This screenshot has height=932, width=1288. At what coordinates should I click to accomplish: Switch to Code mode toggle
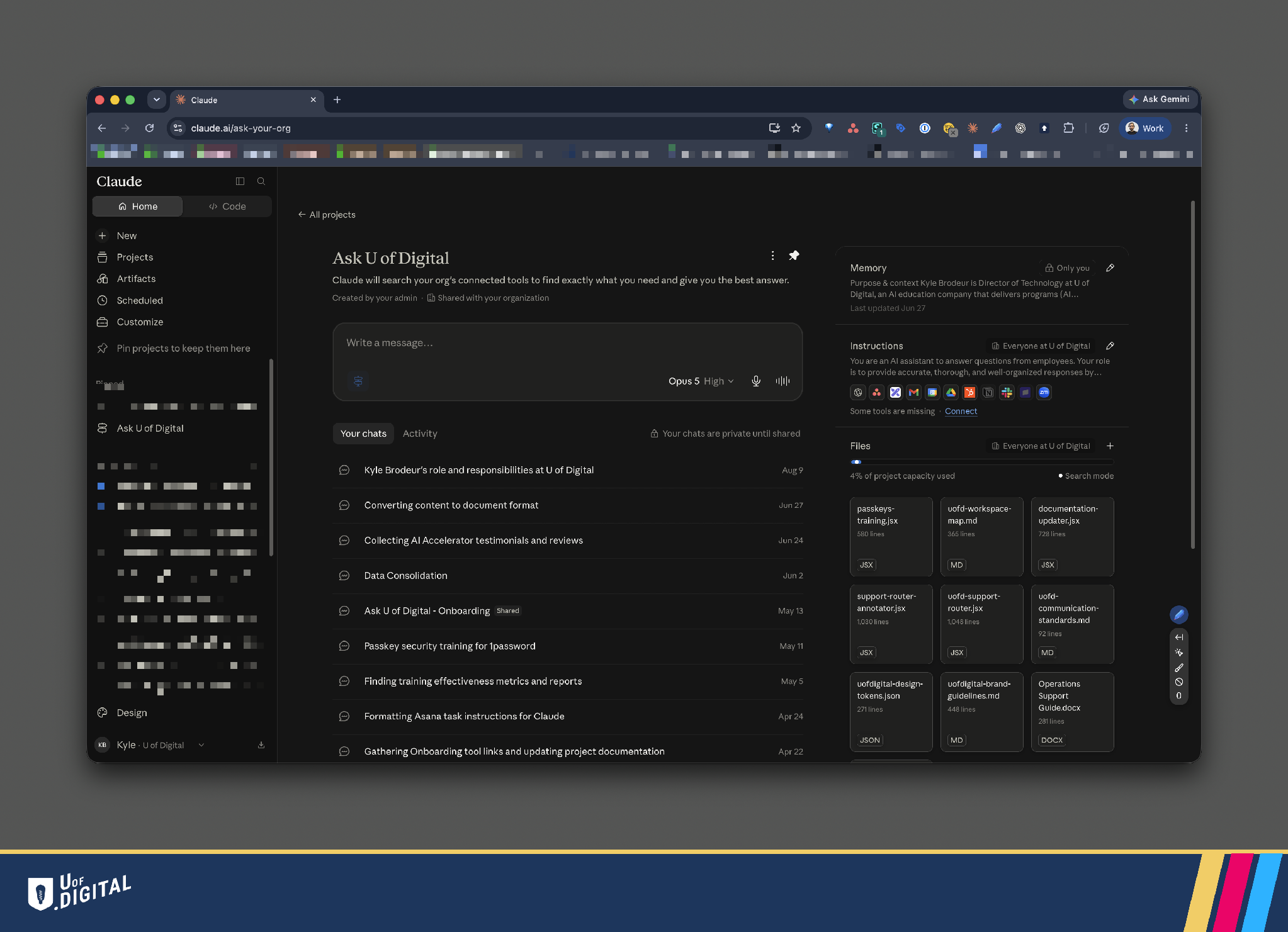tap(227, 206)
